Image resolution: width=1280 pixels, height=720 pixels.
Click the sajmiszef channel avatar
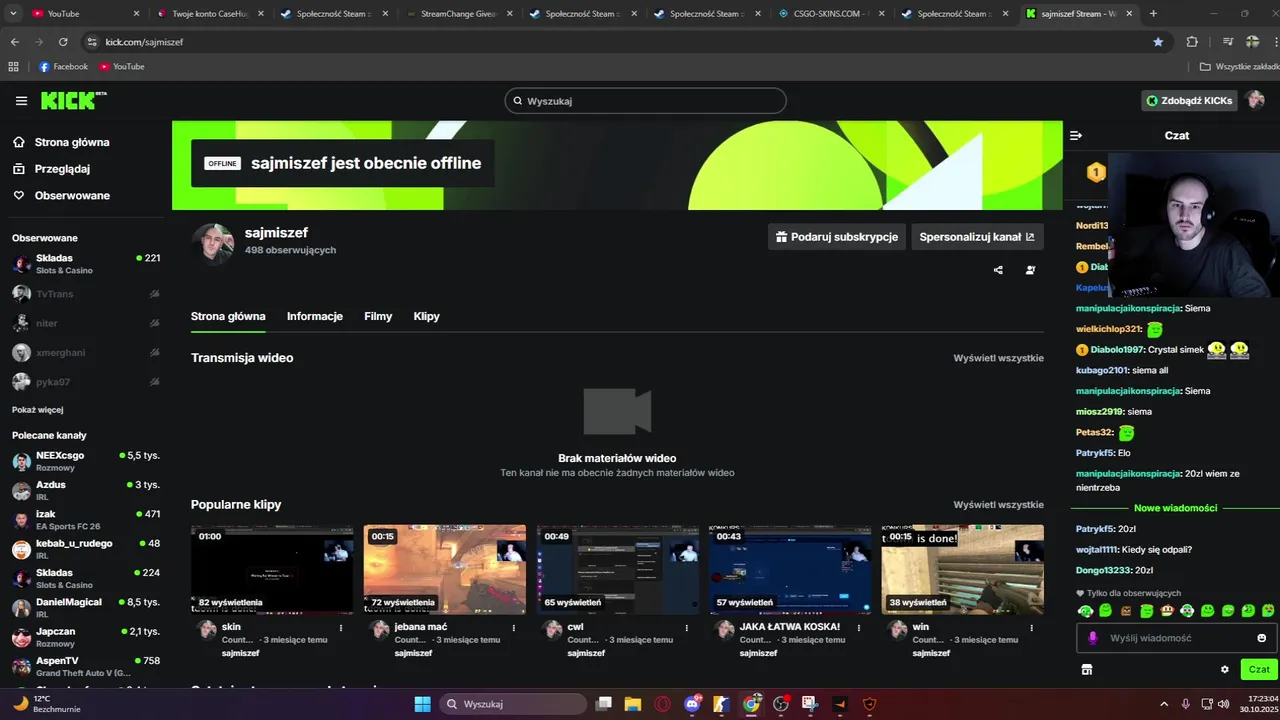click(x=213, y=243)
